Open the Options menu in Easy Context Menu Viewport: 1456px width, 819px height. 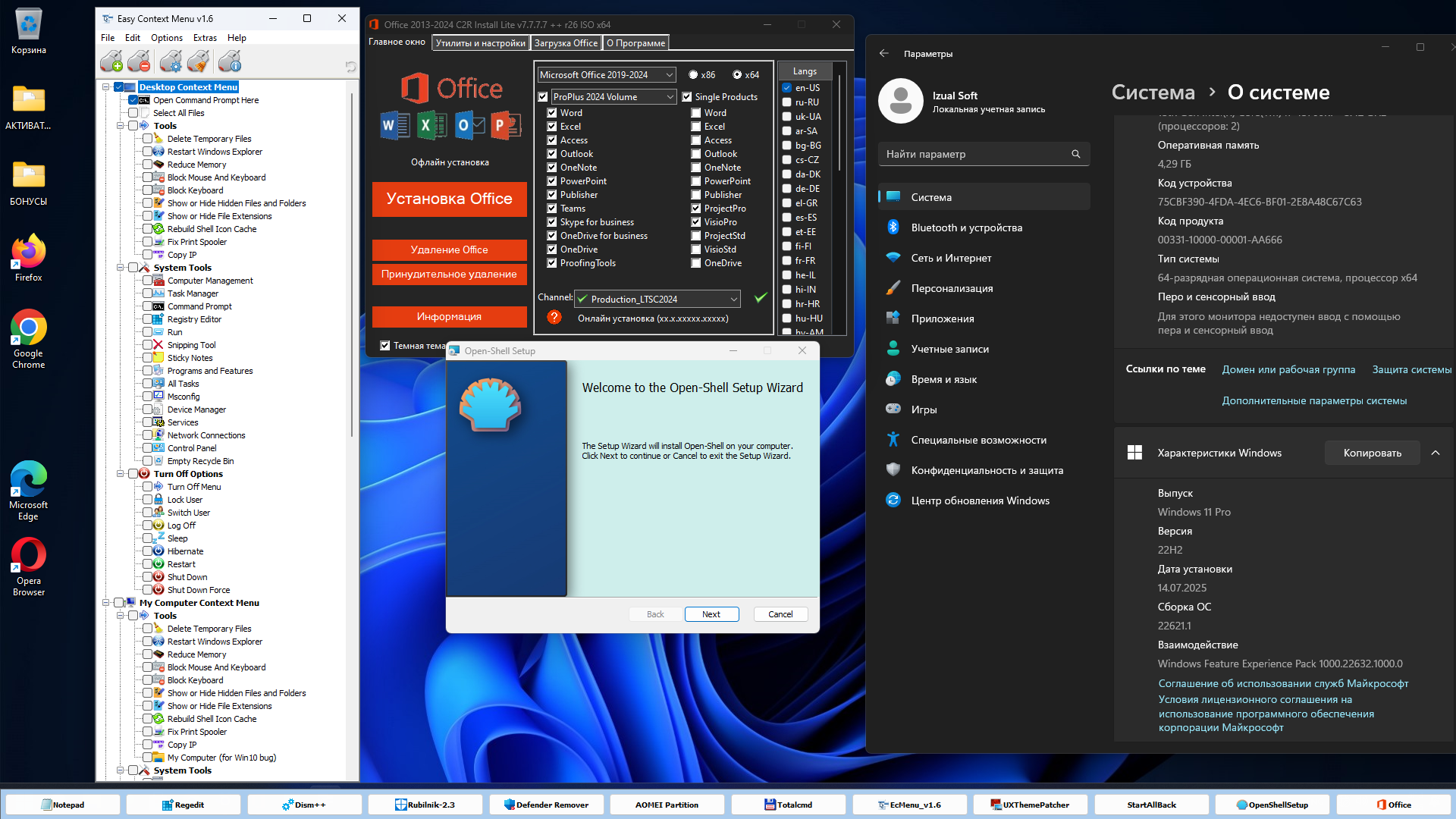tap(167, 38)
